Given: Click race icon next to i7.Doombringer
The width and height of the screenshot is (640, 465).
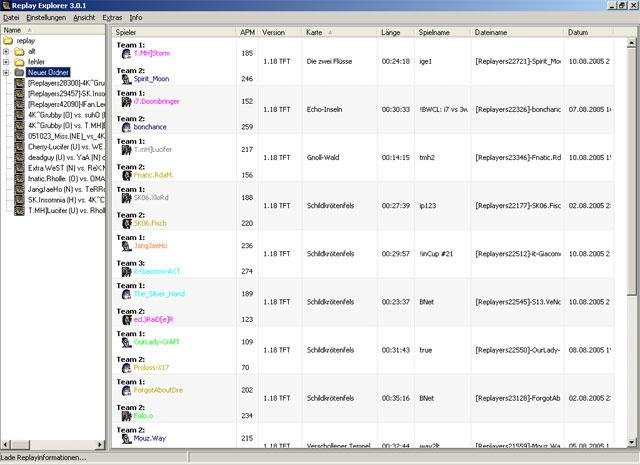Looking at the screenshot, I should click(127, 102).
